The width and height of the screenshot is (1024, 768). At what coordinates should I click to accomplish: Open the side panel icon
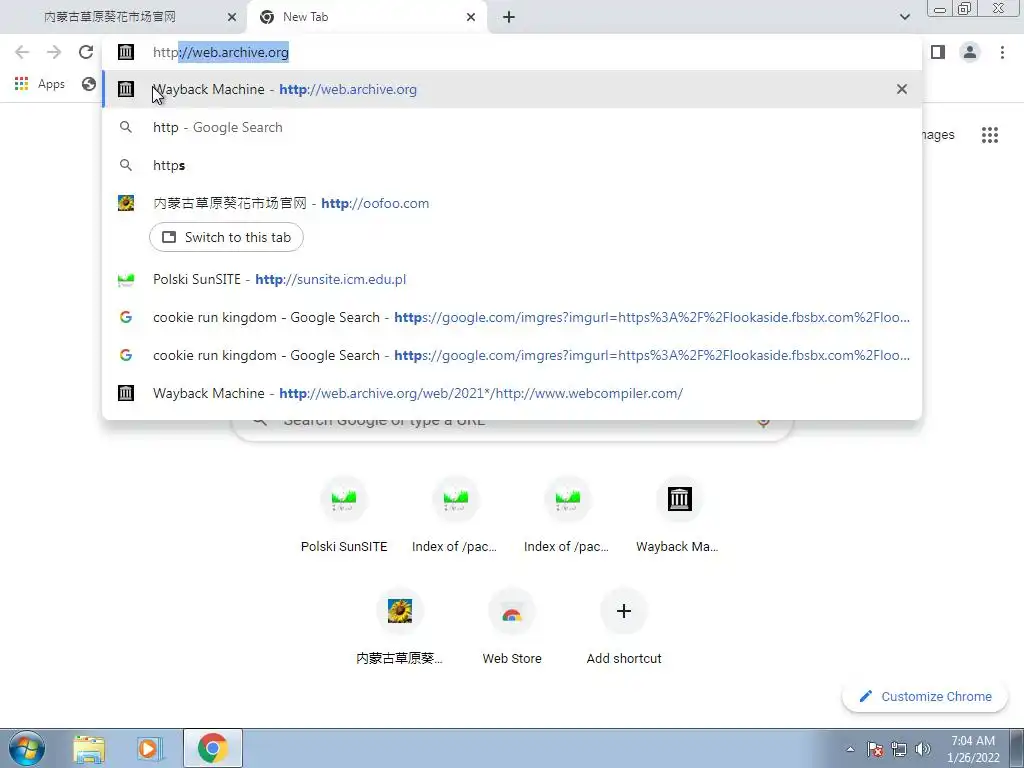[938, 52]
